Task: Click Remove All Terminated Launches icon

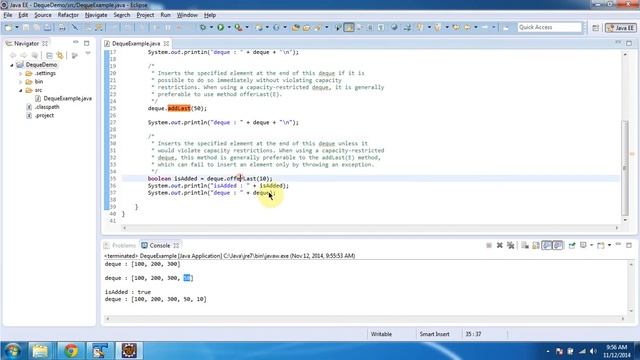Action: (x=510, y=245)
